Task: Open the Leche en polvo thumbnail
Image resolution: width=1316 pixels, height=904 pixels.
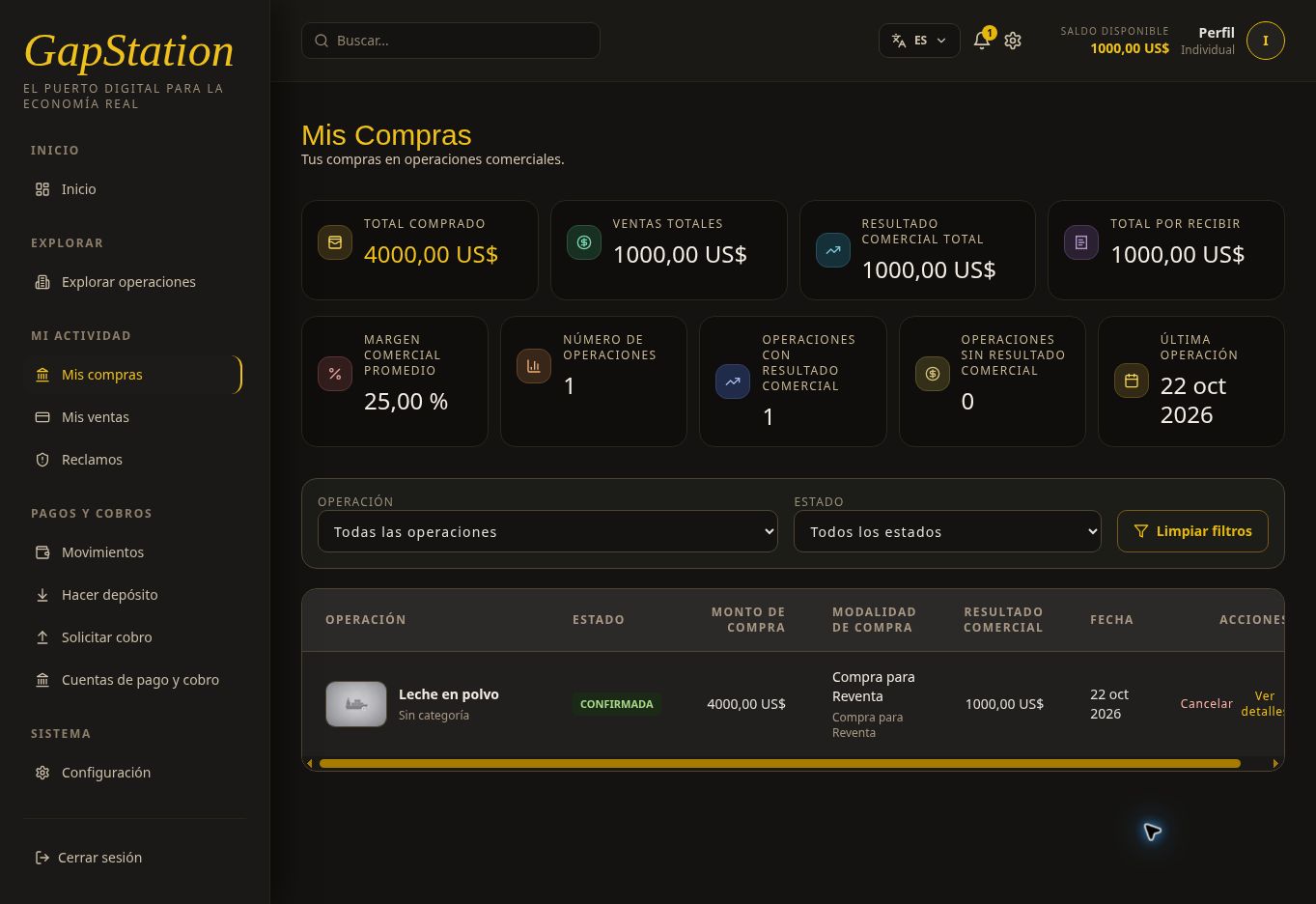Action: [x=356, y=704]
